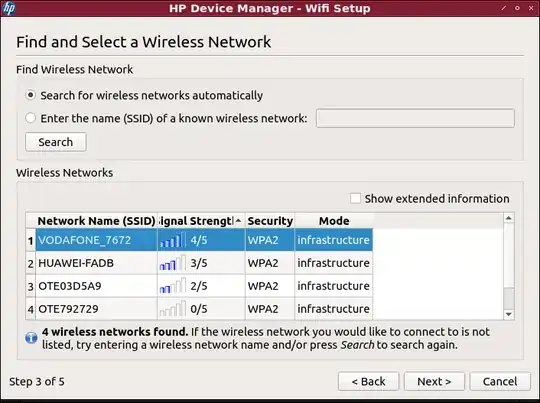The image size is (540, 403).
Task: Sort by Mode column header
Action: pos(334,221)
